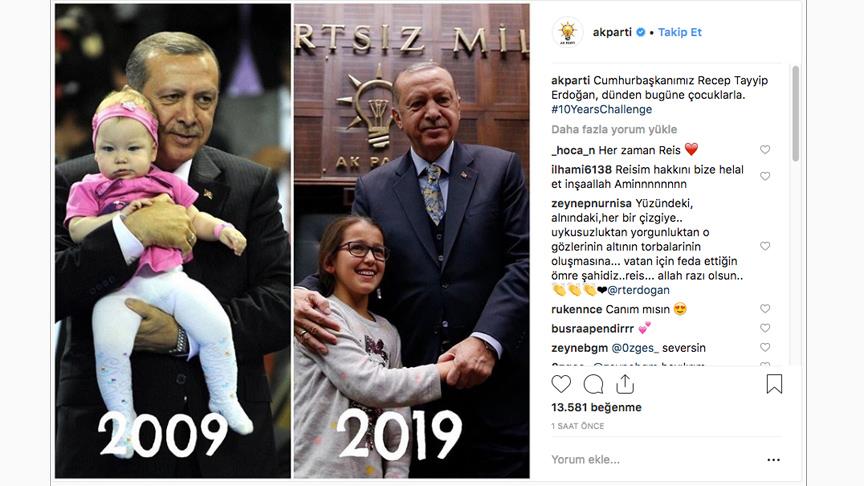Follow the account via Takip Et

tap(680, 32)
